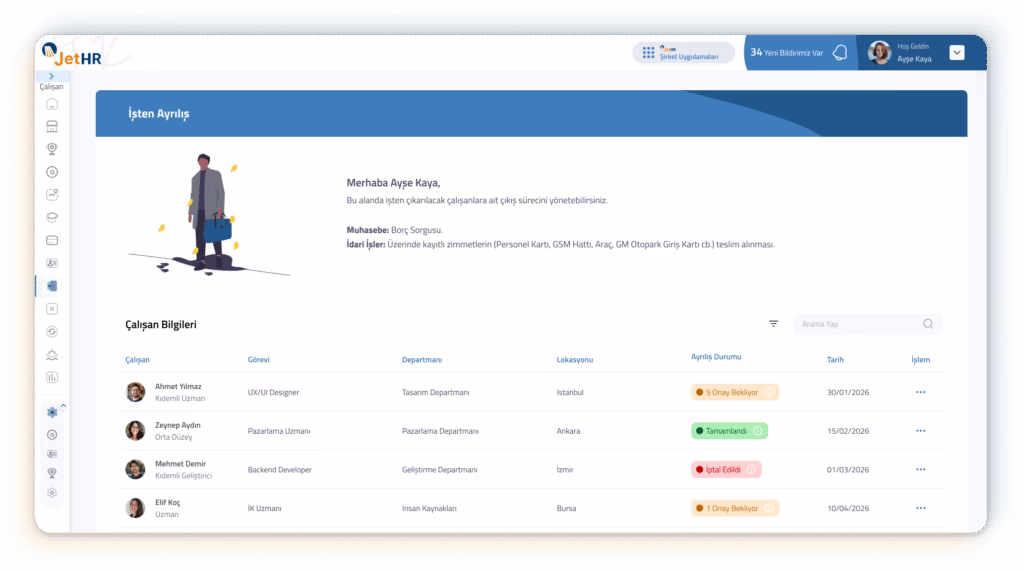Open the user dropdown next to Ayşe Kaya

tap(957, 53)
